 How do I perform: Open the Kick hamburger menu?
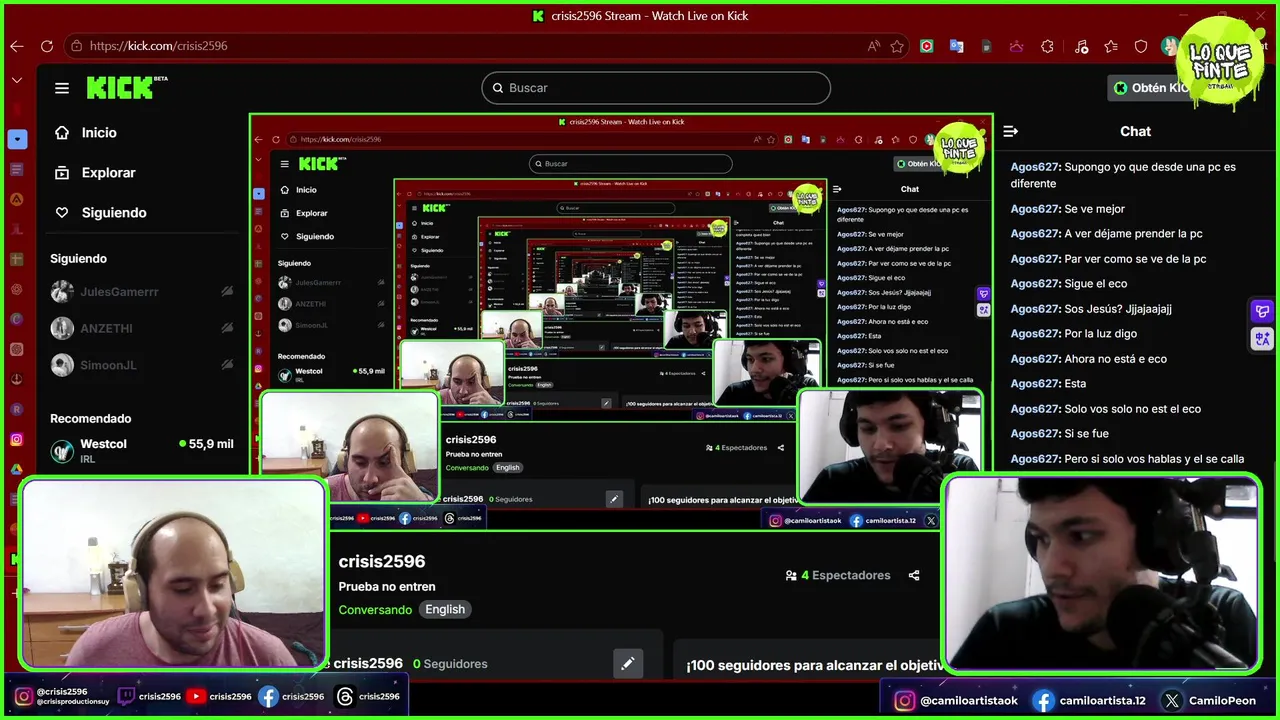(x=62, y=88)
